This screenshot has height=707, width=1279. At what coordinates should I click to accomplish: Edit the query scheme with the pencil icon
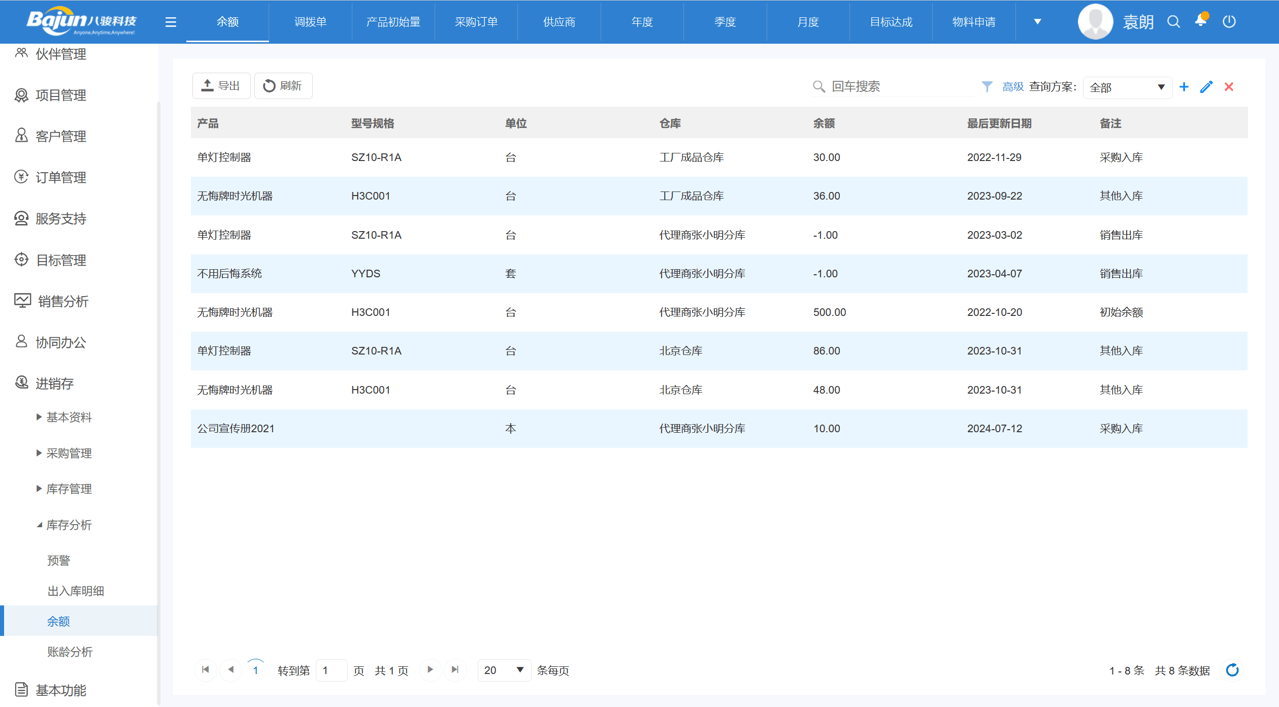pos(1206,87)
